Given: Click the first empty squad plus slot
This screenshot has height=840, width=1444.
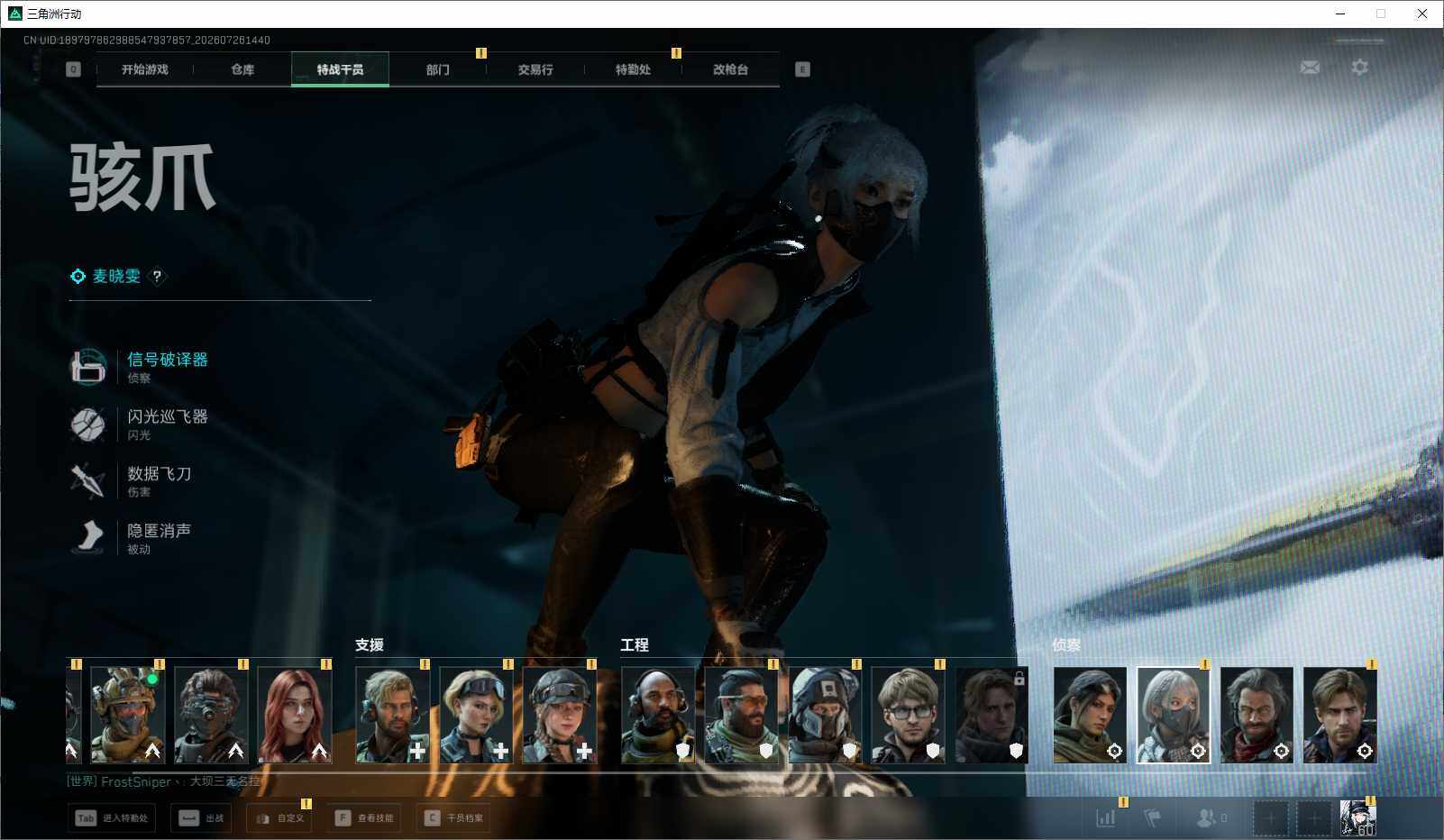Looking at the screenshot, I should (x=1269, y=818).
